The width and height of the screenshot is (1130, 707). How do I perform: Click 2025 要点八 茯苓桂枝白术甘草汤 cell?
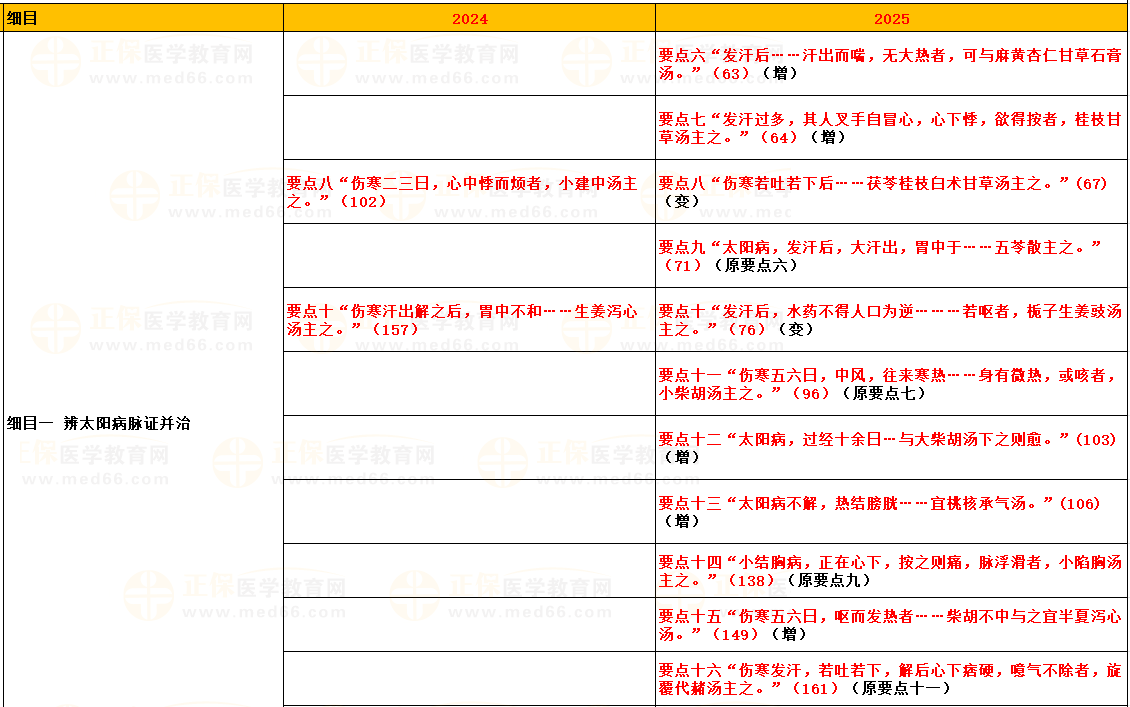pos(891,192)
